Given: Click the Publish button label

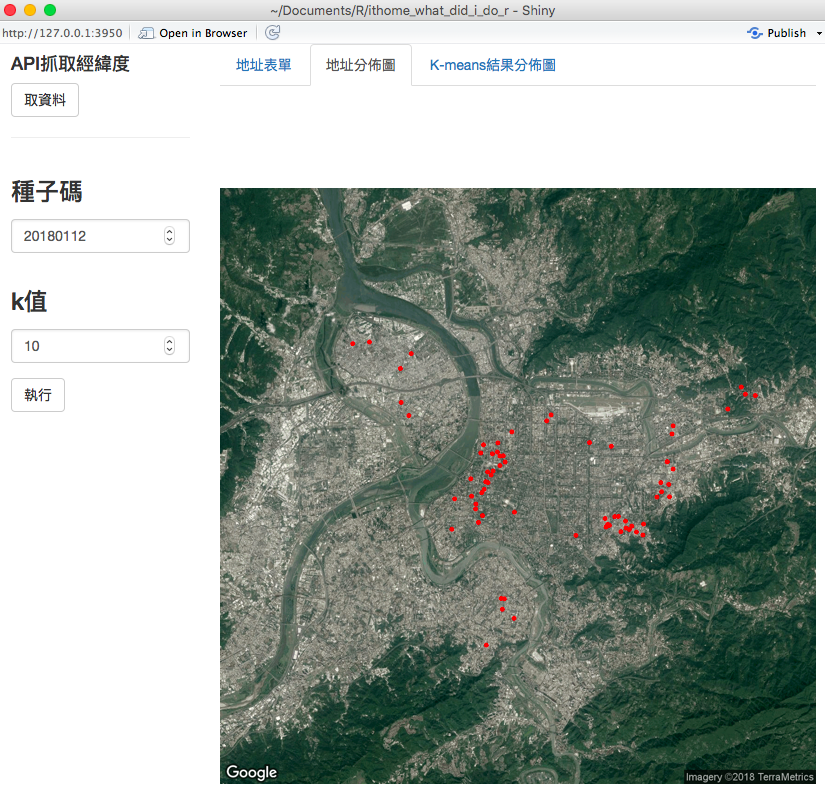Looking at the screenshot, I should (x=787, y=33).
